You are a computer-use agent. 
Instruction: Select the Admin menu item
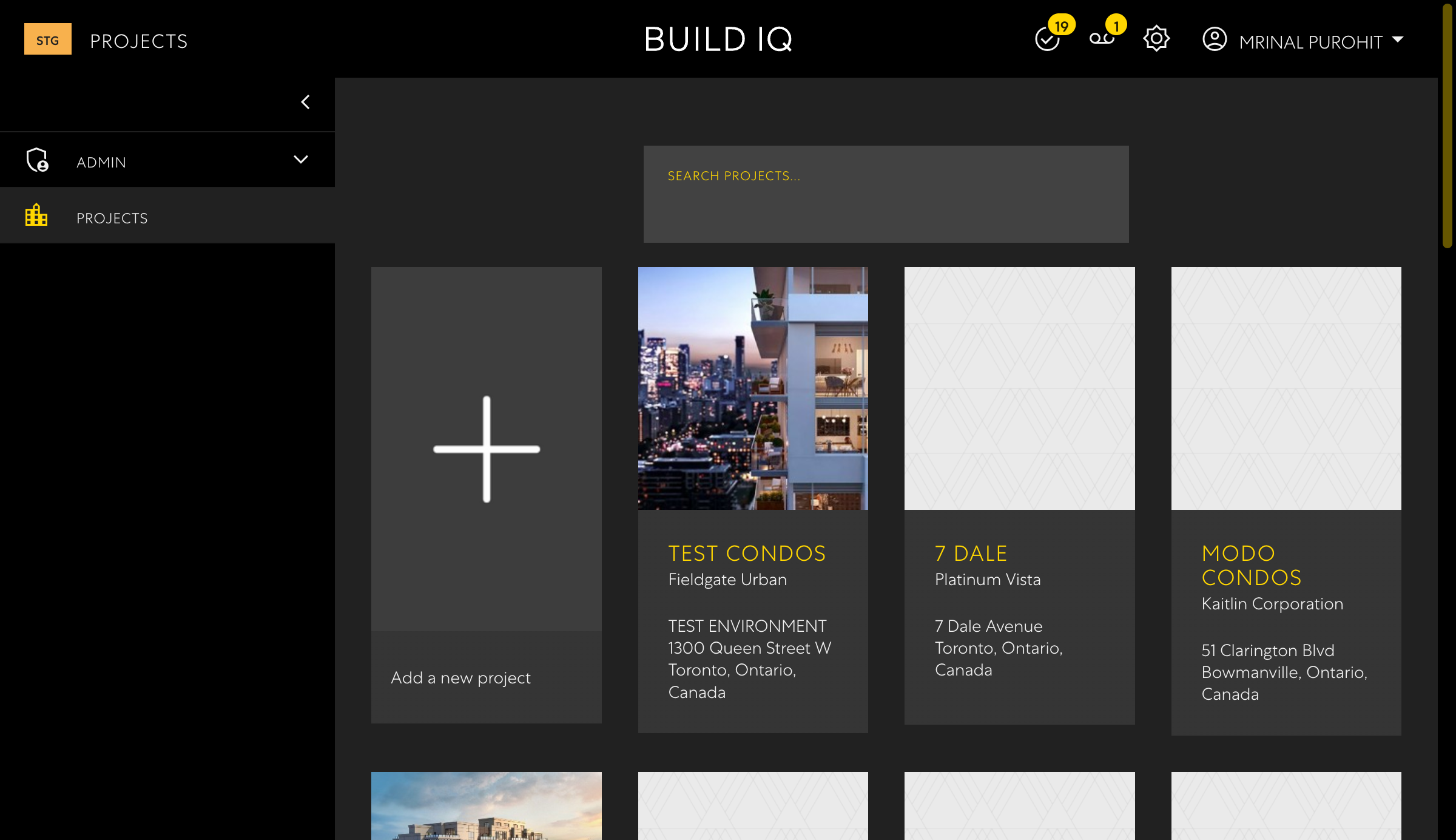pyautogui.click(x=167, y=160)
